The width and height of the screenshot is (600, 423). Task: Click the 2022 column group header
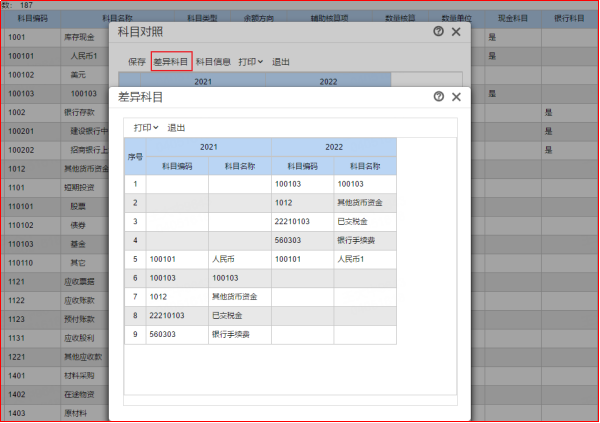point(333,147)
